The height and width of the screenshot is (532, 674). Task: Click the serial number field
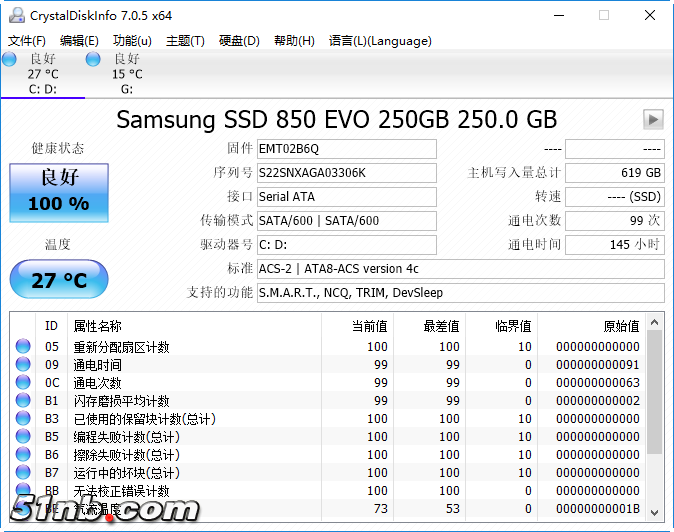[x=346, y=173]
